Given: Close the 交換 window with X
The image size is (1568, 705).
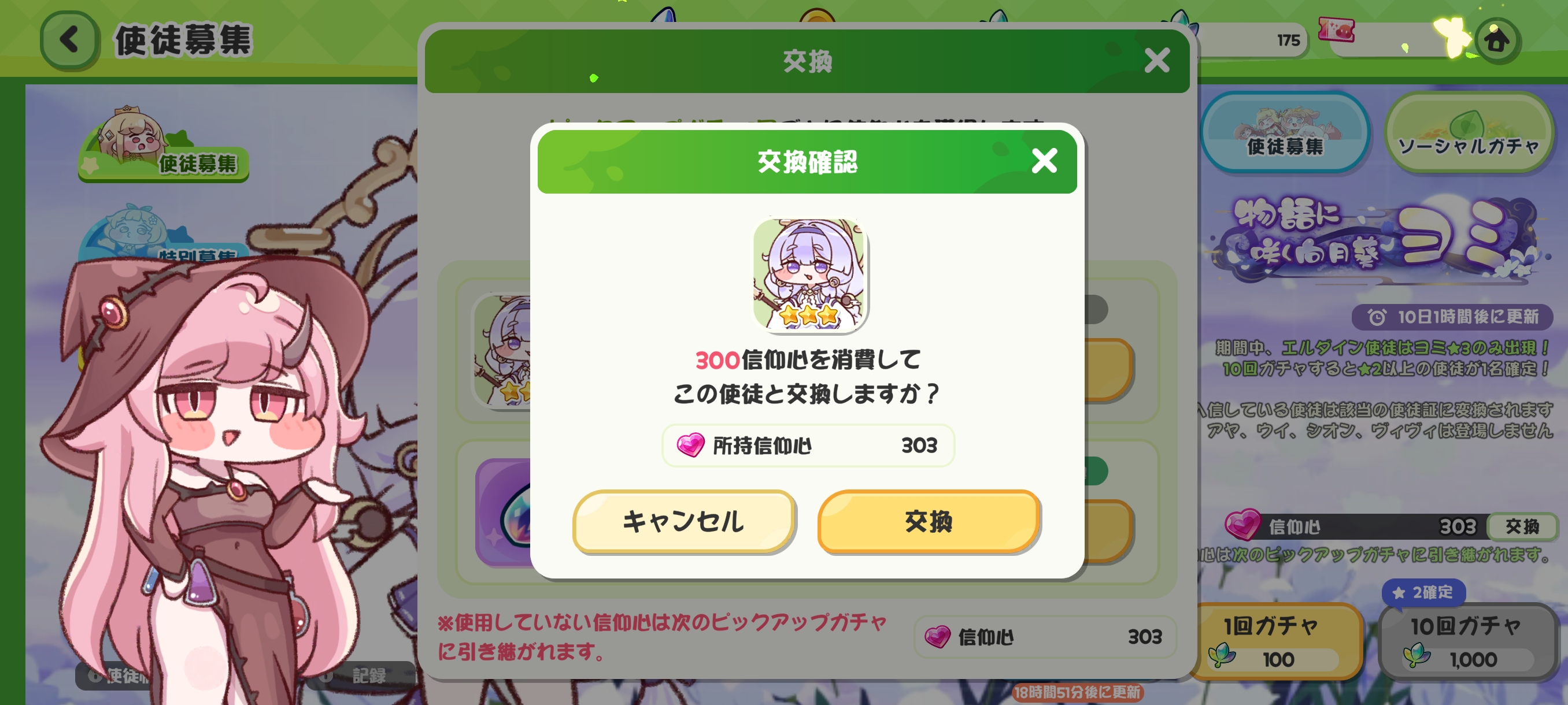Looking at the screenshot, I should coord(1157,60).
